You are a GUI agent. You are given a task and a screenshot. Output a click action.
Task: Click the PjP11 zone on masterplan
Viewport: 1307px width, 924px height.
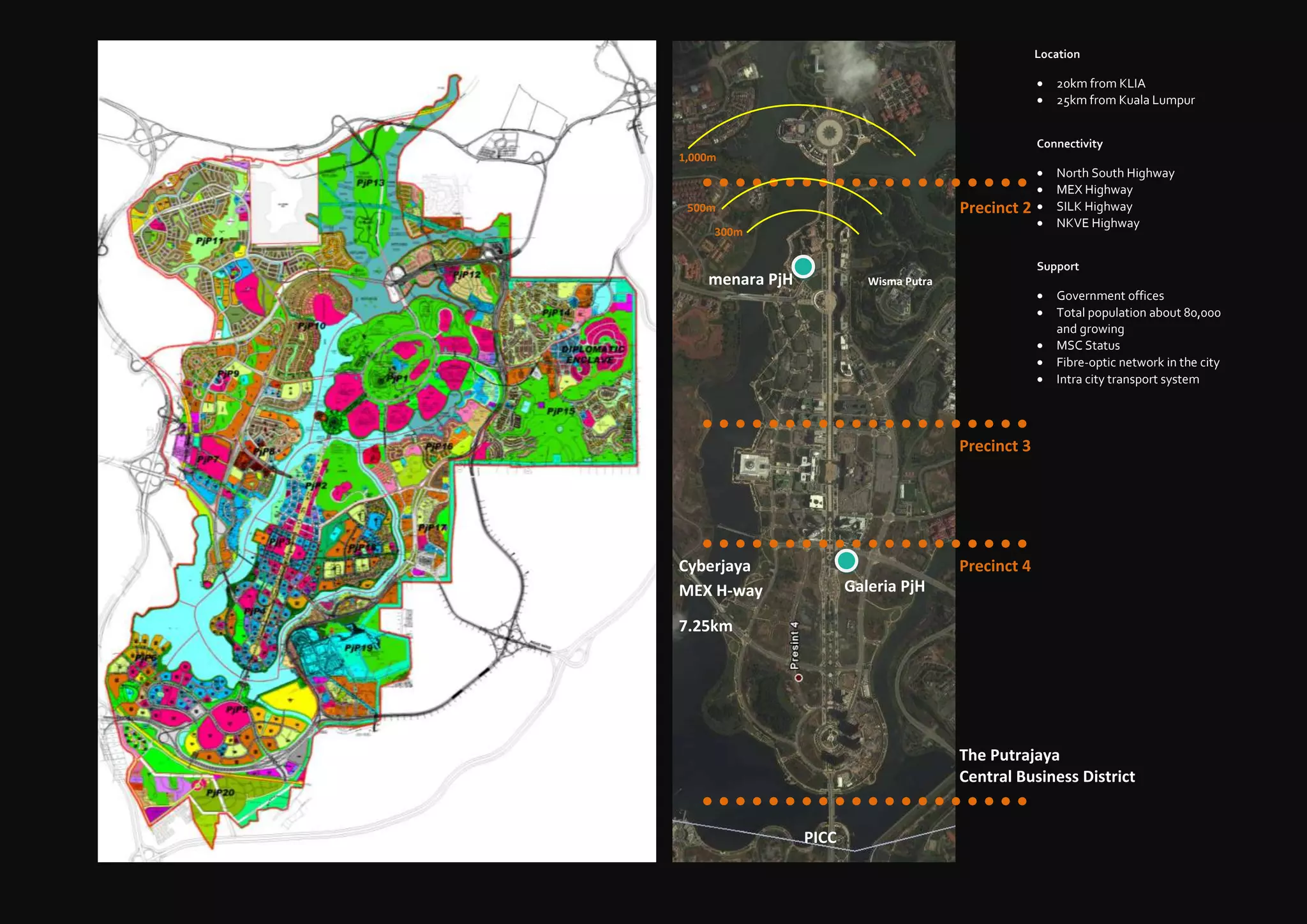[209, 241]
